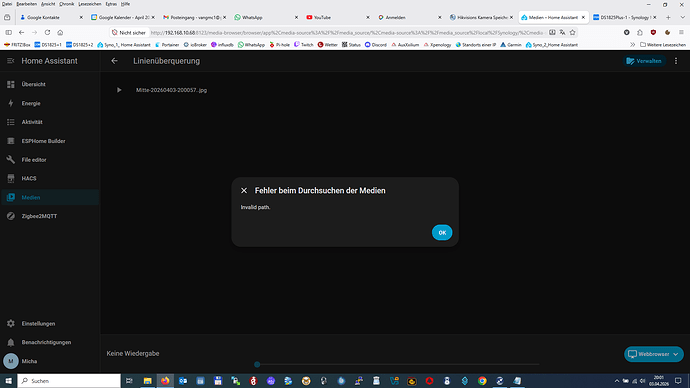This screenshot has height=388, width=690.
Task: Open FRITZ!Box bookmark
Action: (17, 45)
